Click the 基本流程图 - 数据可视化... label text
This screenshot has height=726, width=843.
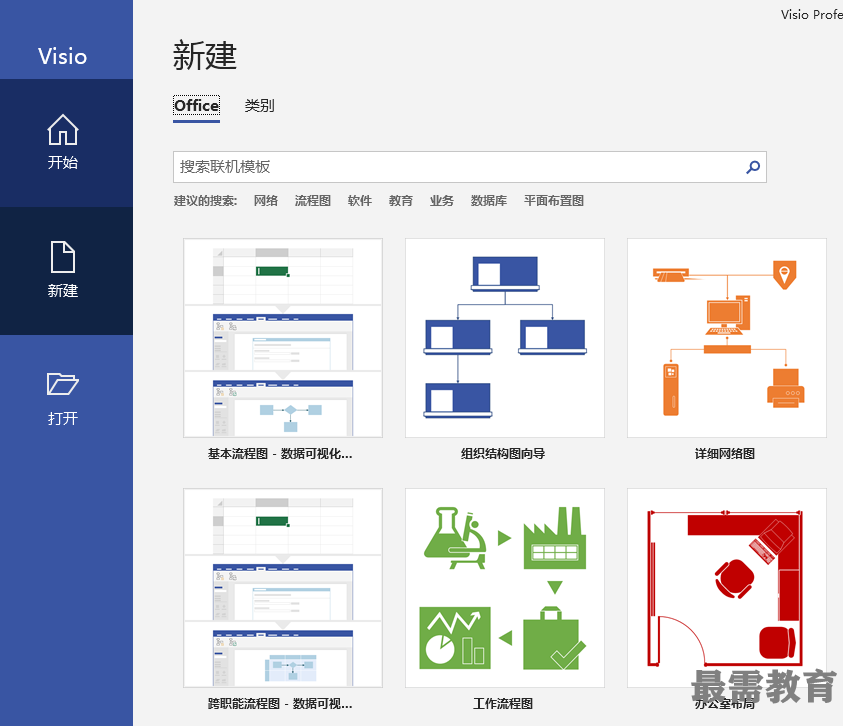coord(280,454)
